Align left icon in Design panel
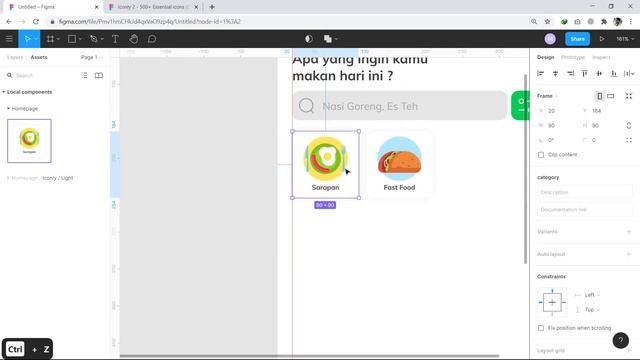The image size is (640, 360). (x=541, y=73)
